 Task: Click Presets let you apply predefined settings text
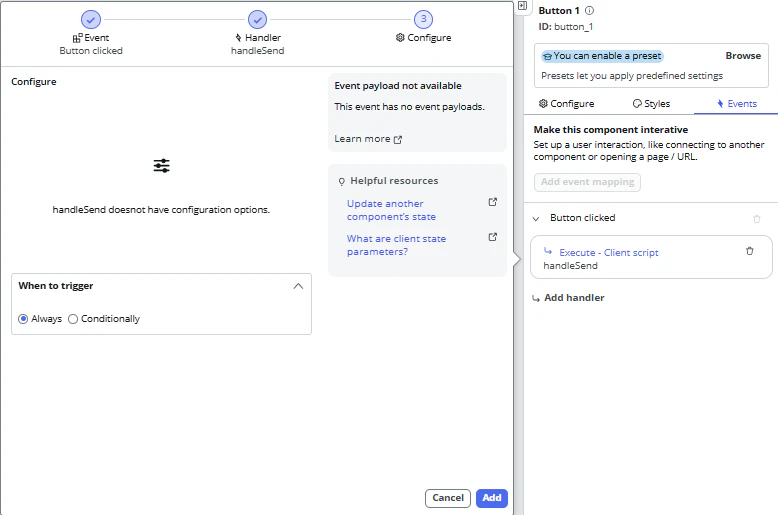[632, 76]
